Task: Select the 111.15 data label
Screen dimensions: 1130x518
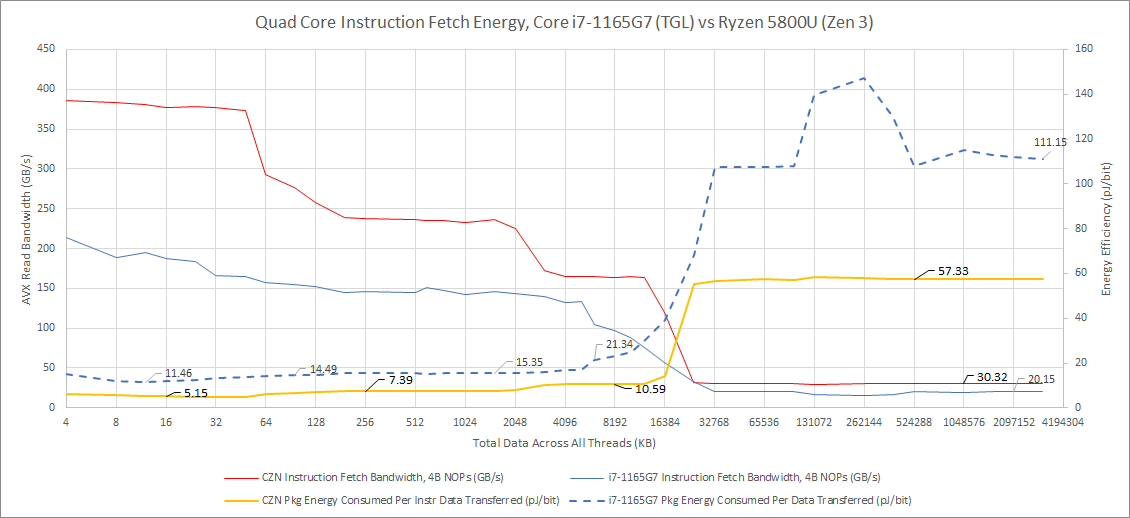Action: (1050, 142)
